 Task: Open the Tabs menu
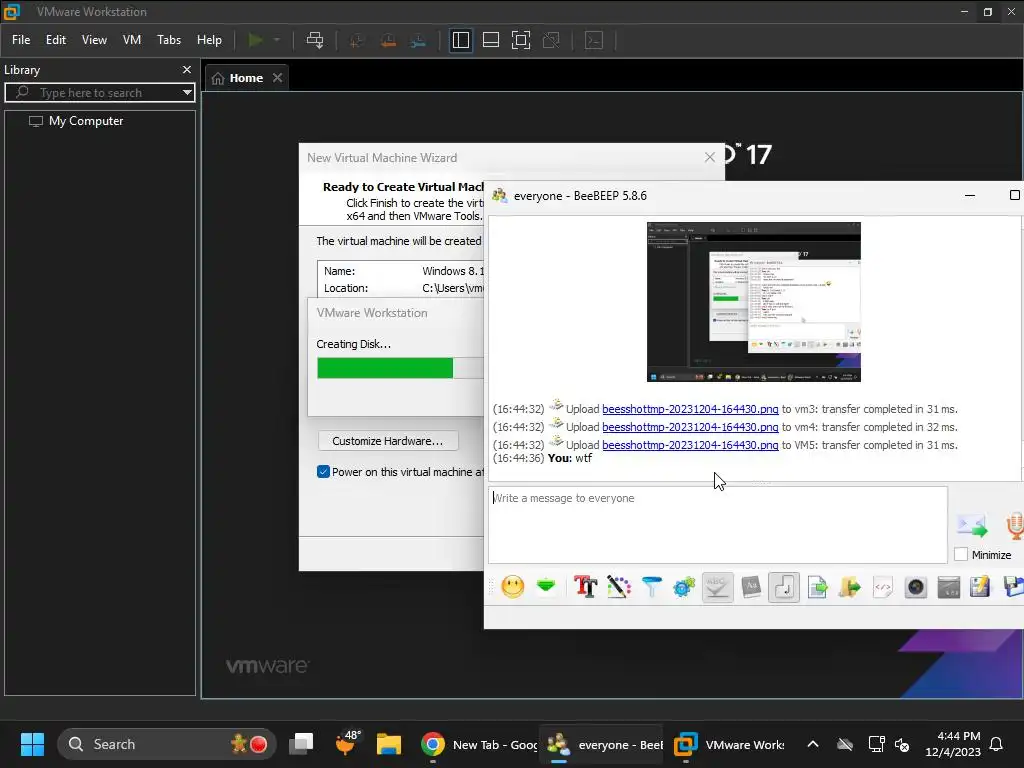pos(169,40)
